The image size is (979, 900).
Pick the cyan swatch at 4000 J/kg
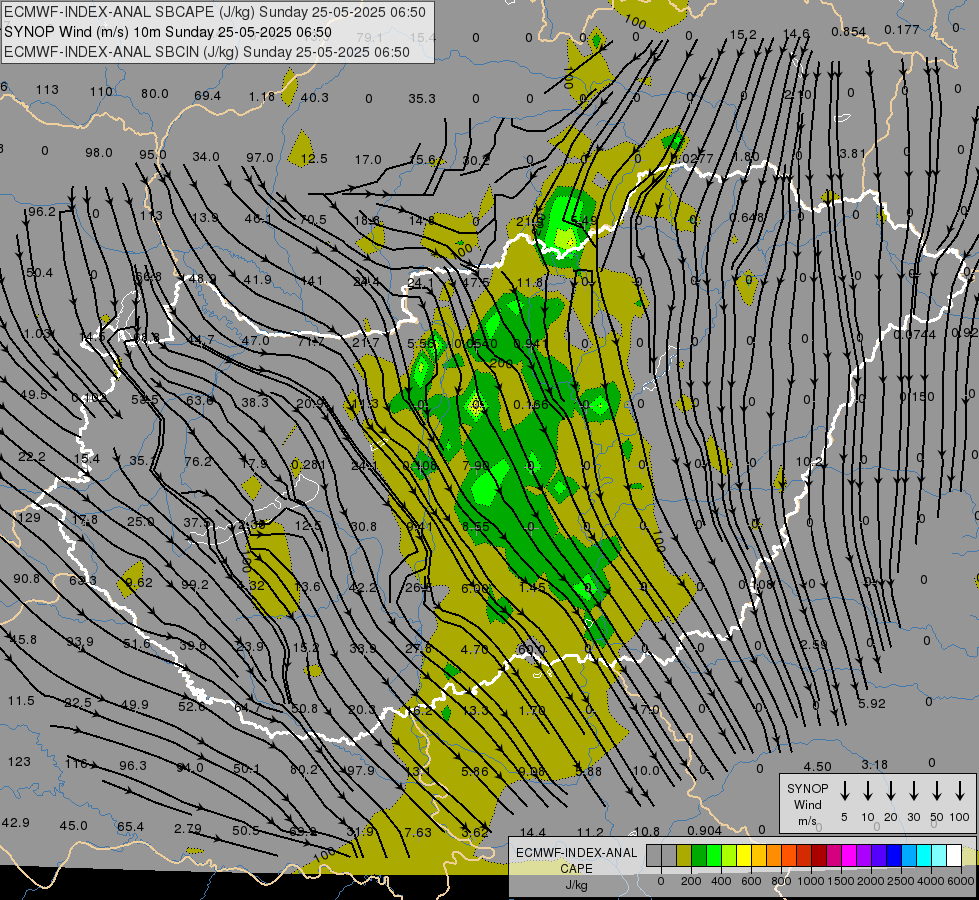click(923, 855)
